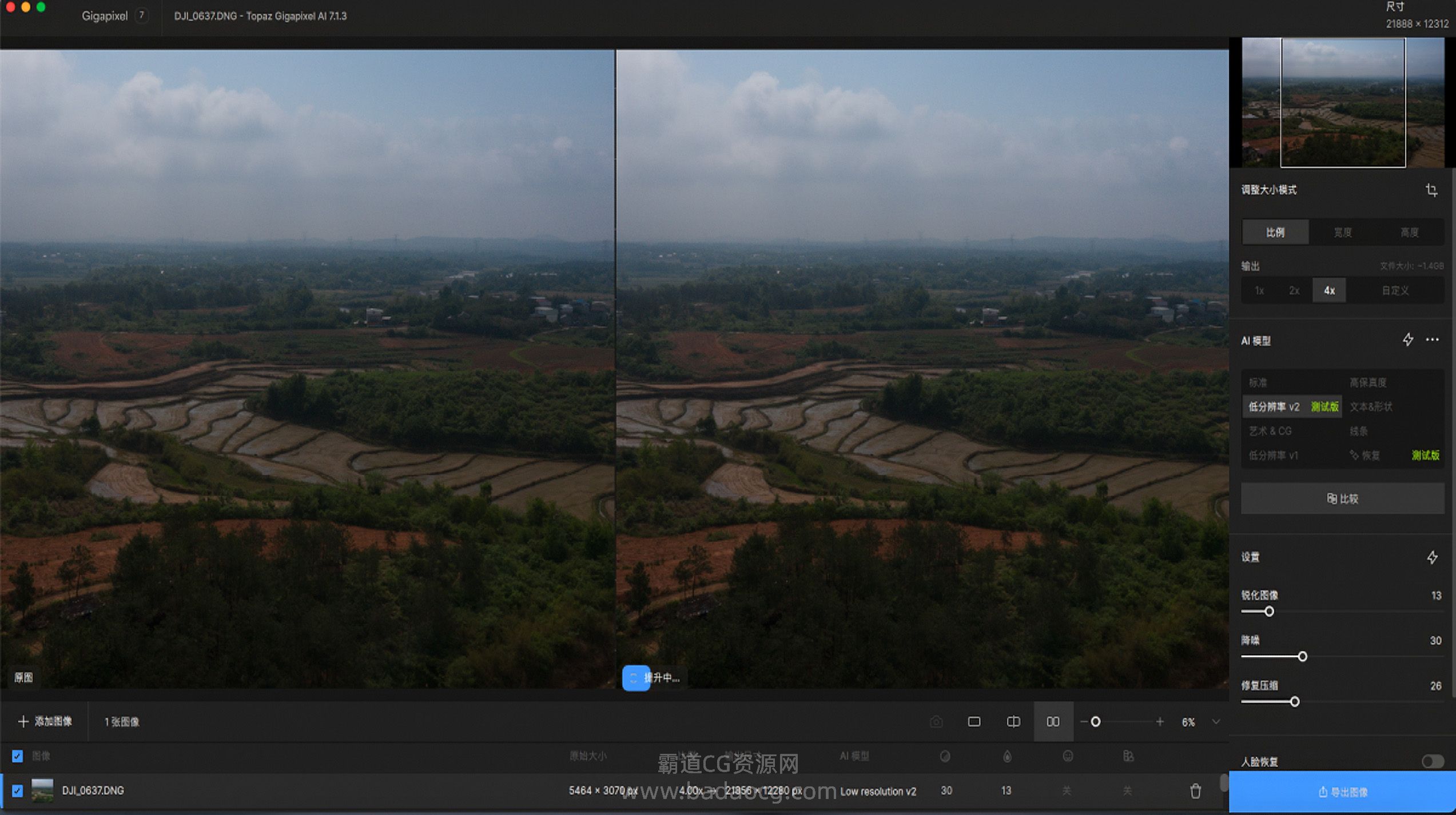This screenshot has width=1456, height=815.
Task: Open the zoom percentage dropdown chevron
Action: 1216,722
